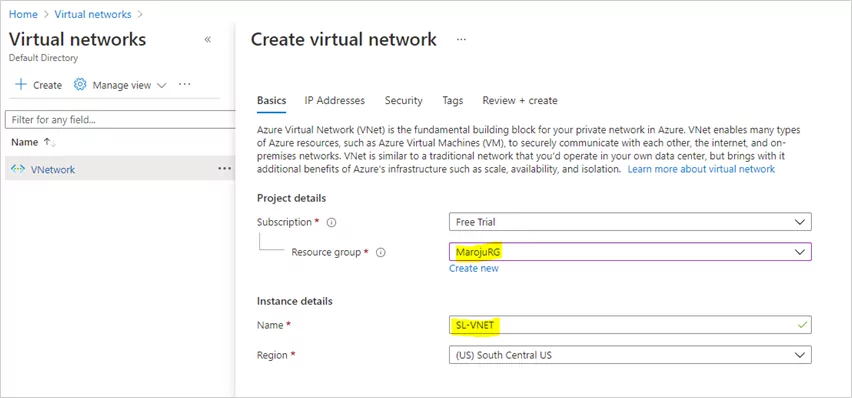The width and height of the screenshot is (852, 398).
Task: Click the Project details heading
Action: (x=291, y=198)
